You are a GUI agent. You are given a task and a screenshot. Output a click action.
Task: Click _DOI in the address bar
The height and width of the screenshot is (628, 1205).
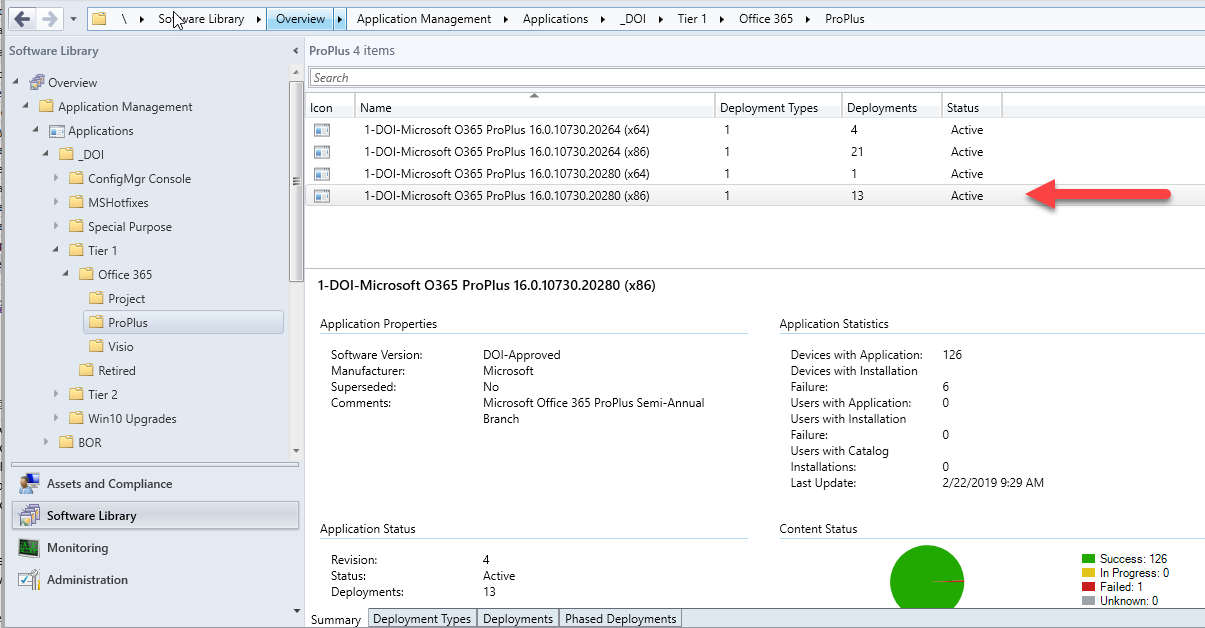point(632,19)
